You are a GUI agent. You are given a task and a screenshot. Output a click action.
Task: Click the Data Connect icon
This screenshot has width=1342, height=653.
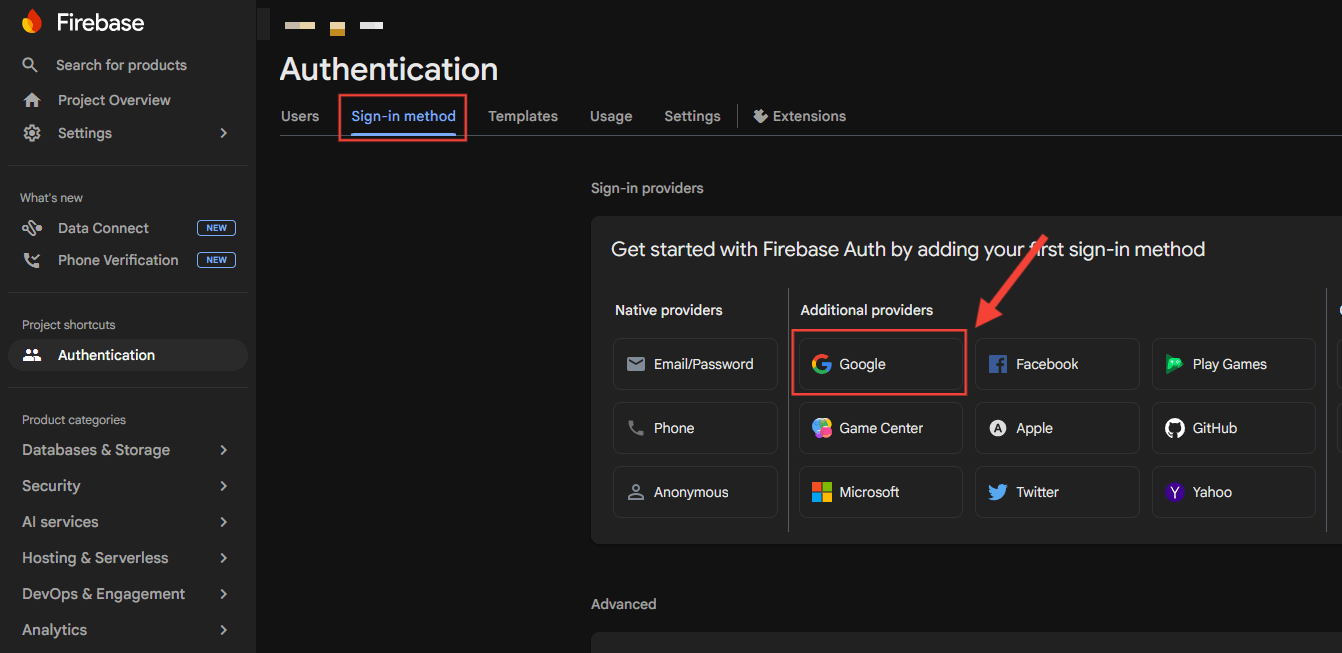tap(32, 228)
